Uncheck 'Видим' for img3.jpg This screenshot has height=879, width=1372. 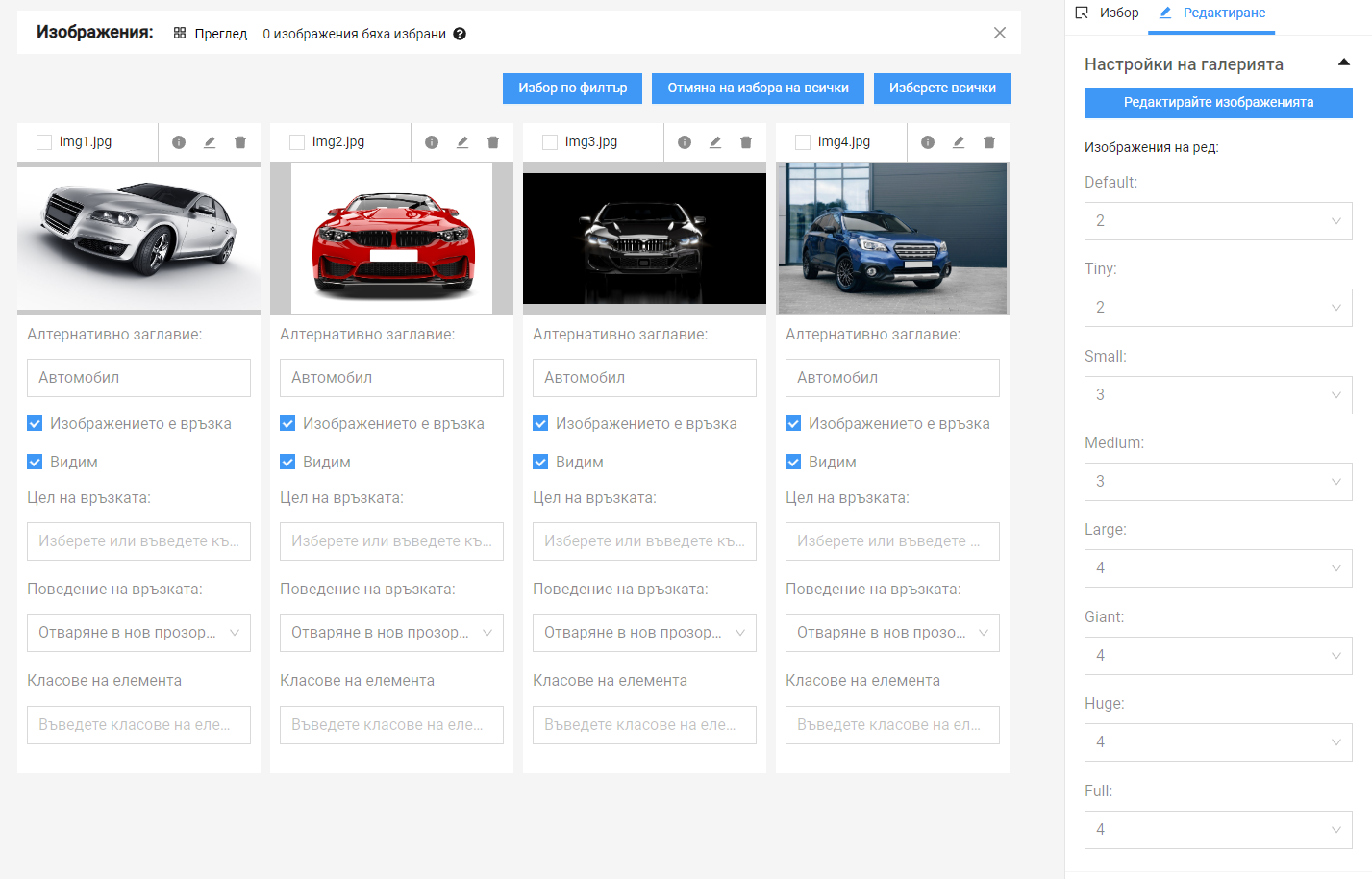point(540,462)
